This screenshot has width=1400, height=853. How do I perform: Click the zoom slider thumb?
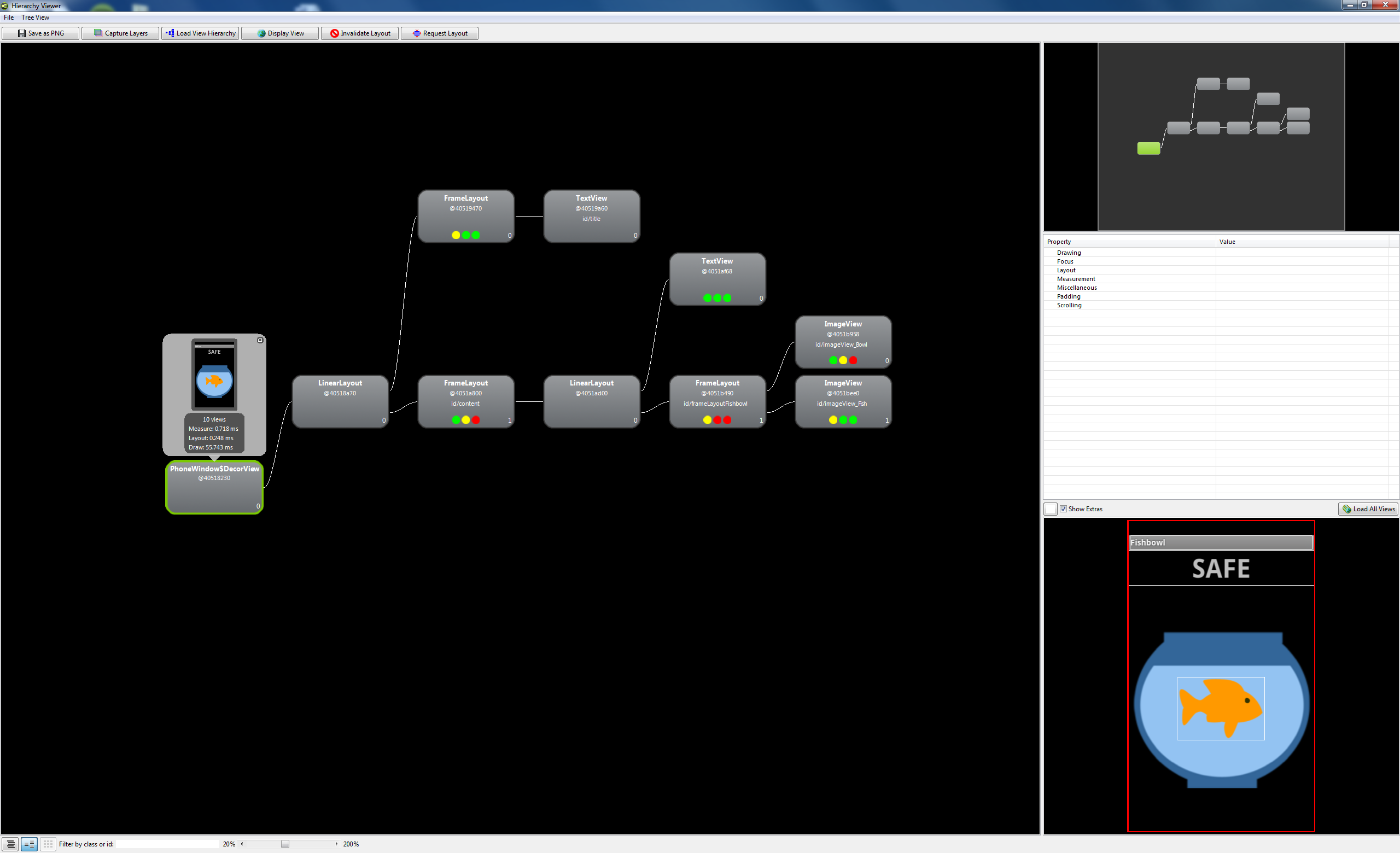[x=285, y=844]
